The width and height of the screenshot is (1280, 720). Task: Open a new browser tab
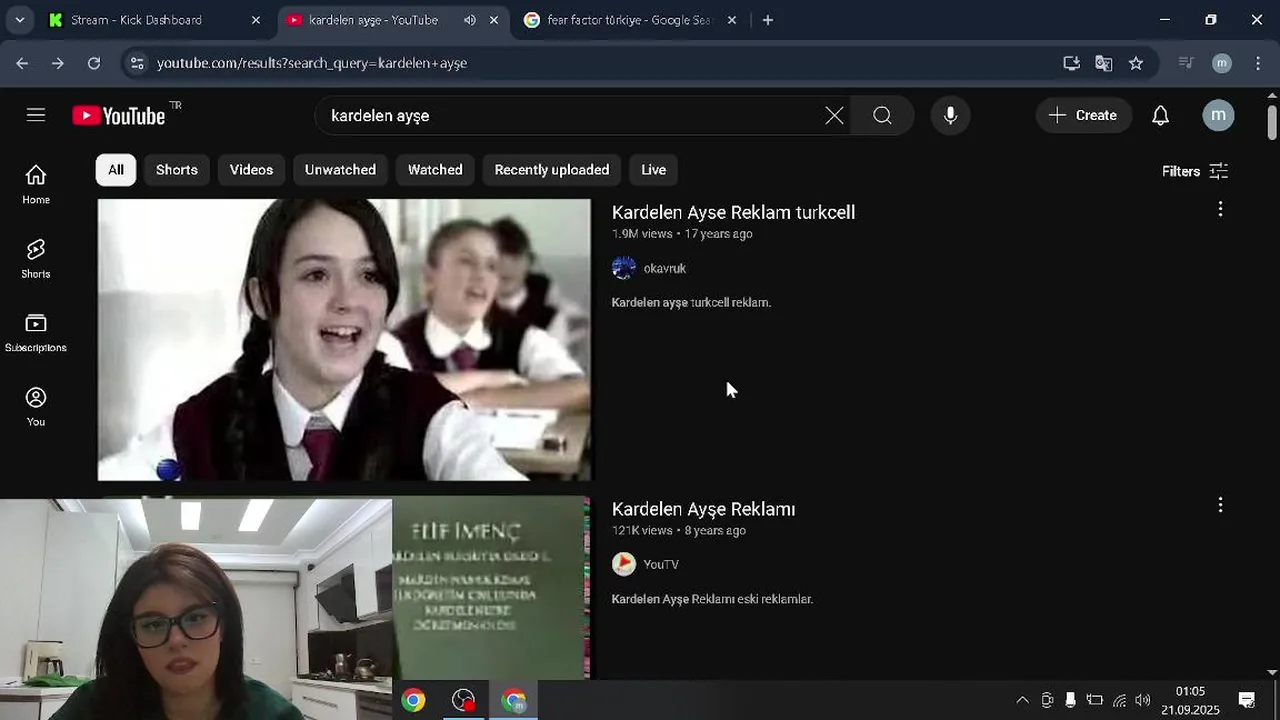[x=768, y=20]
